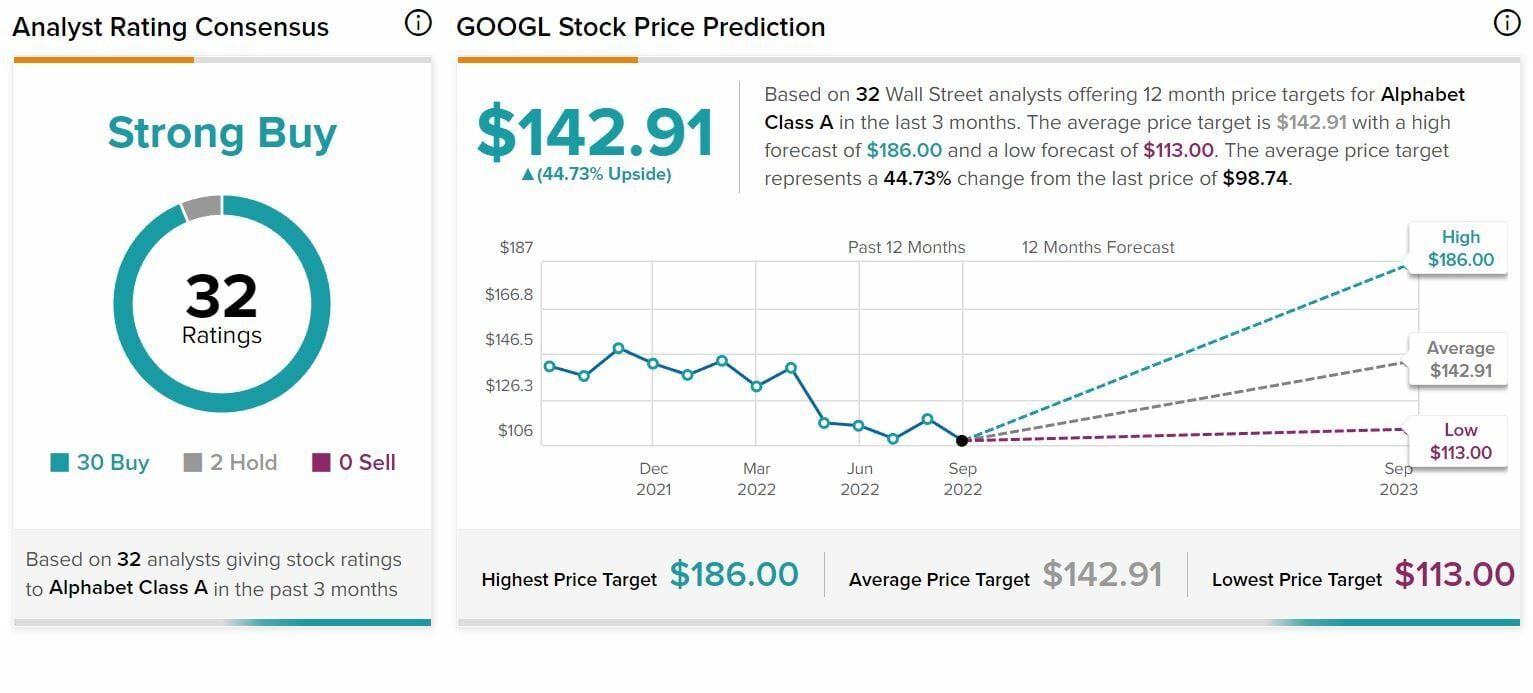Click the gray Hold legend square
The height and width of the screenshot is (693, 1533).
point(193,463)
